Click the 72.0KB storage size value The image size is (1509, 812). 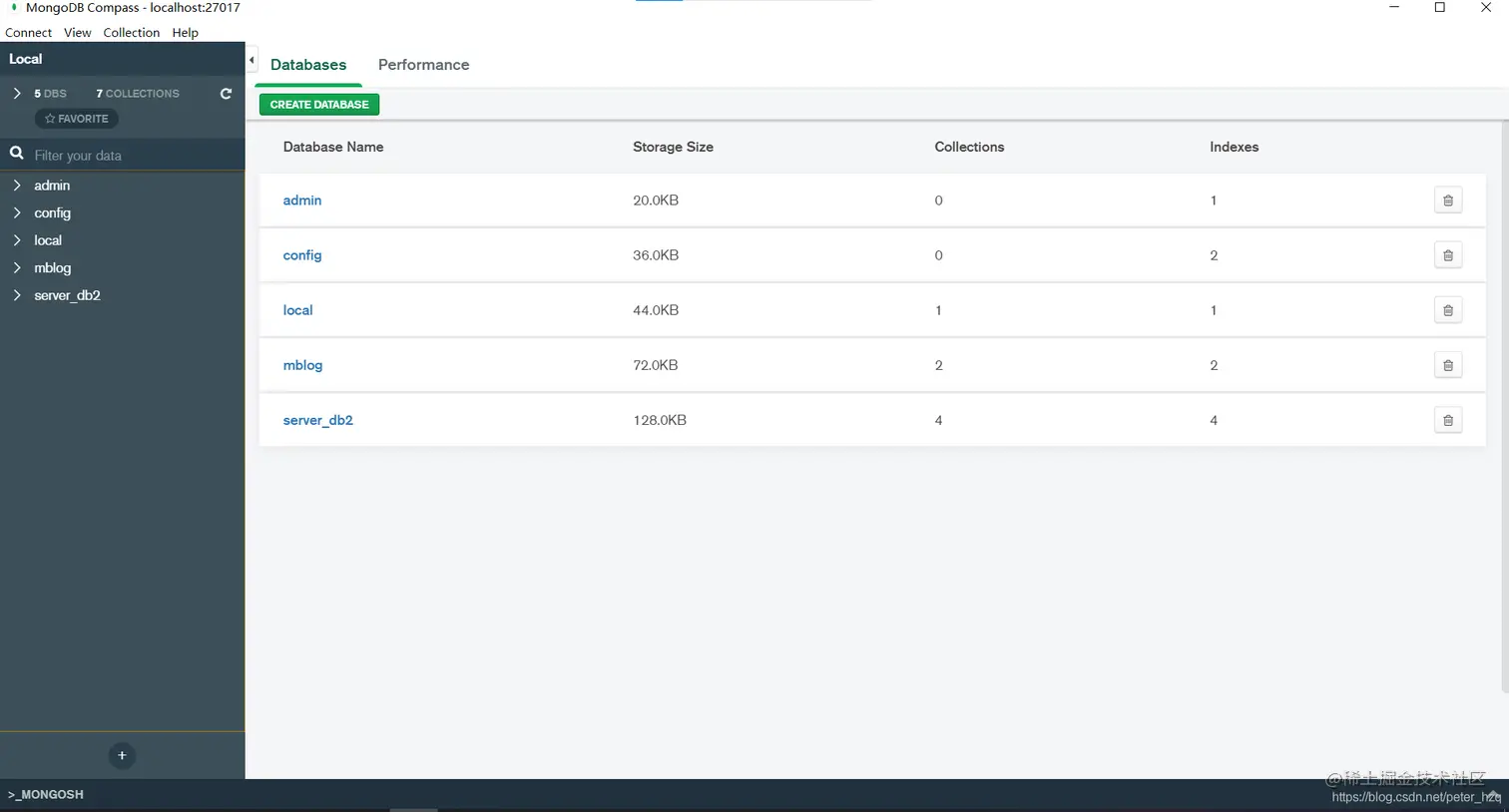point(656,365)
